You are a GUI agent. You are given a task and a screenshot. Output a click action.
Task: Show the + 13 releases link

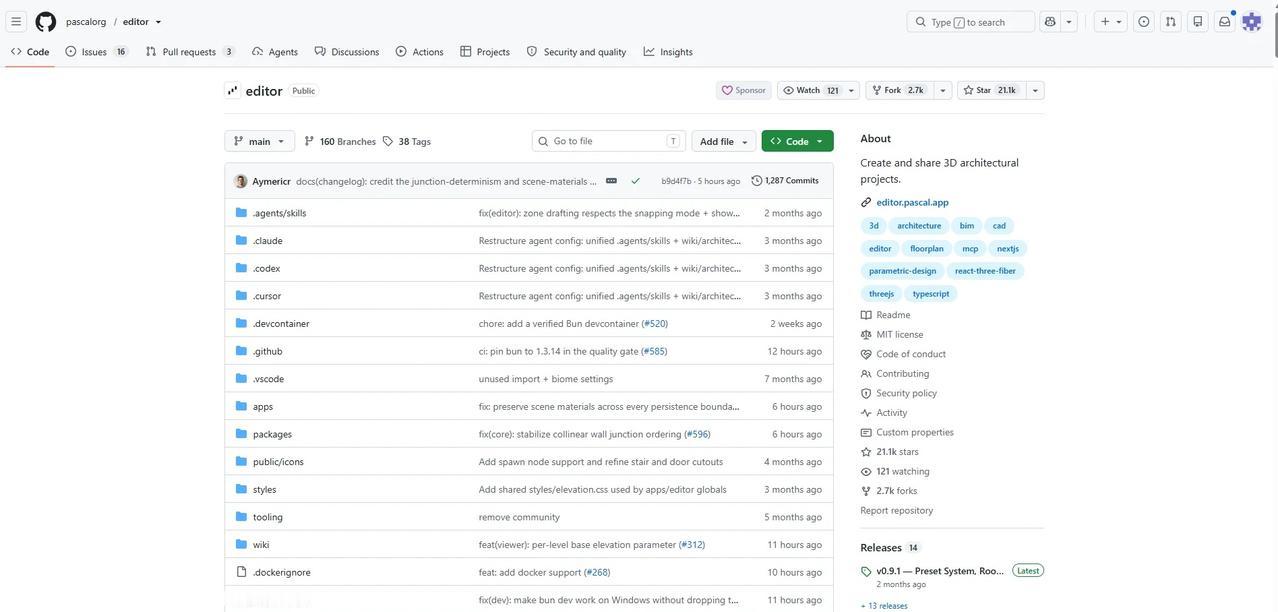(884, 606)
